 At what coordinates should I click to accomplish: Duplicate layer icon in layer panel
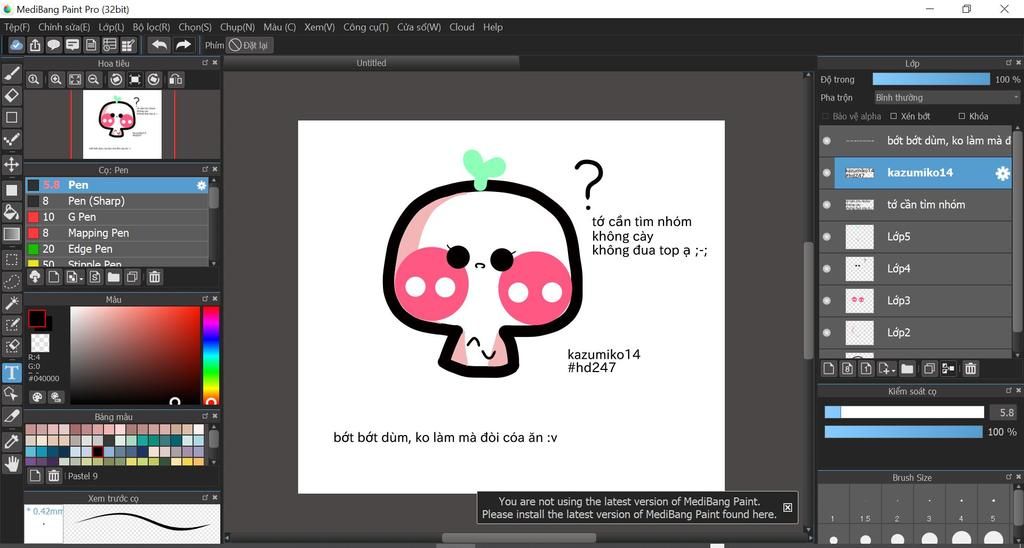point(929,369)
